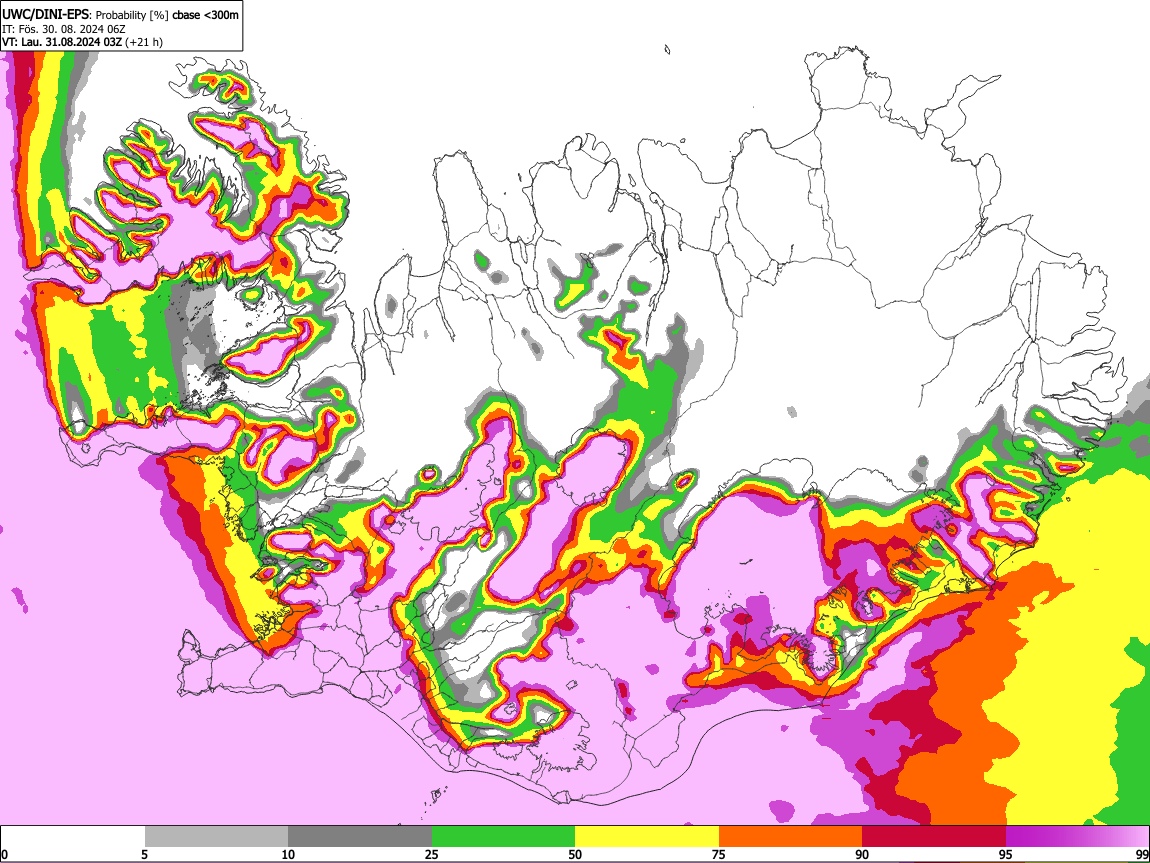Click the green 25–50% legend swatch
Image resolution: width=1150 pixels, height=863 pixels.
[503, 837]
